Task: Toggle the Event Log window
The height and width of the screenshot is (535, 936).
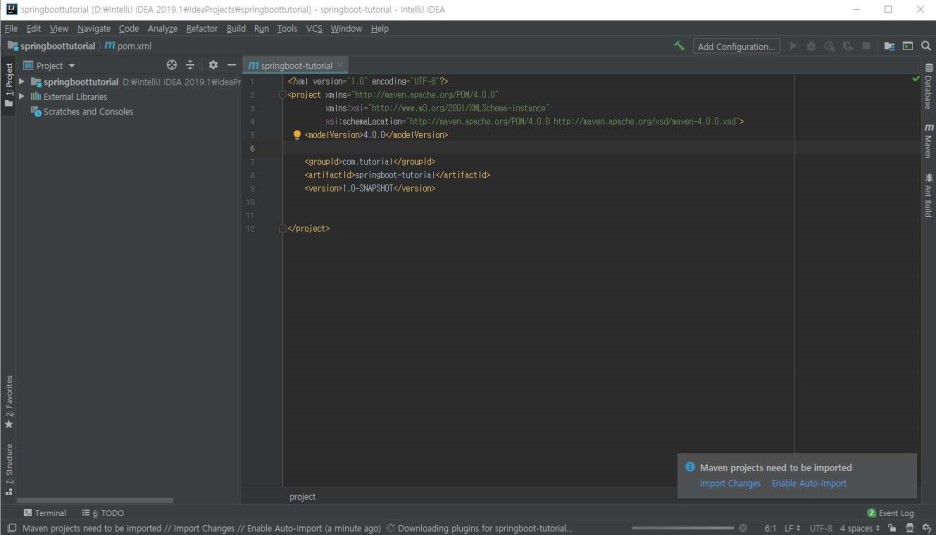Action: tap(890, 513)
